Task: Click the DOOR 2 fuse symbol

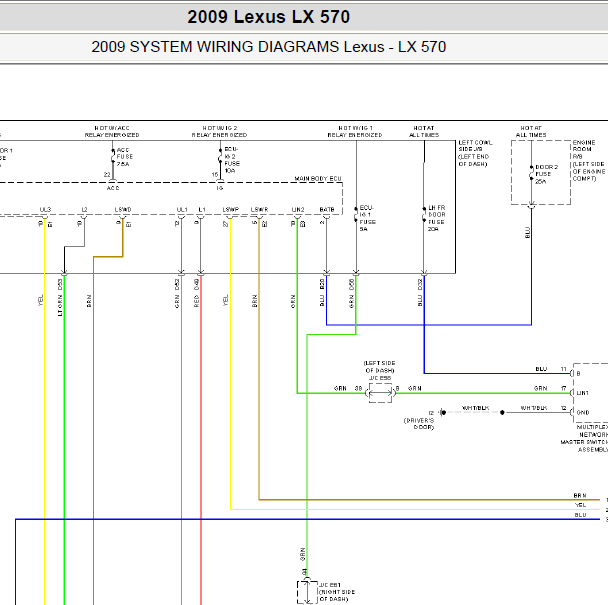Action: 531,173
